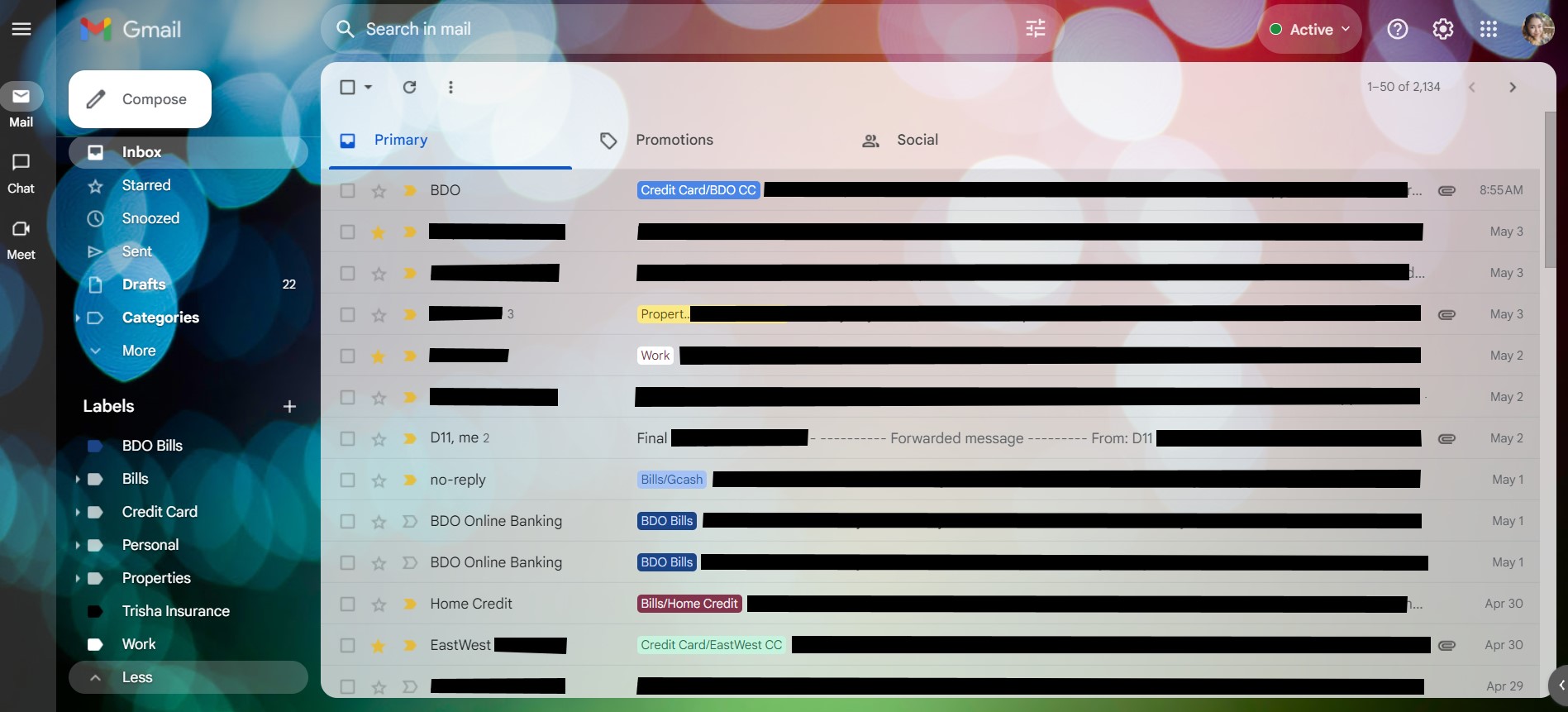Tick the select-all checkbox
This screenshot has width=1568, height=712.
click(x=348, y=87)
